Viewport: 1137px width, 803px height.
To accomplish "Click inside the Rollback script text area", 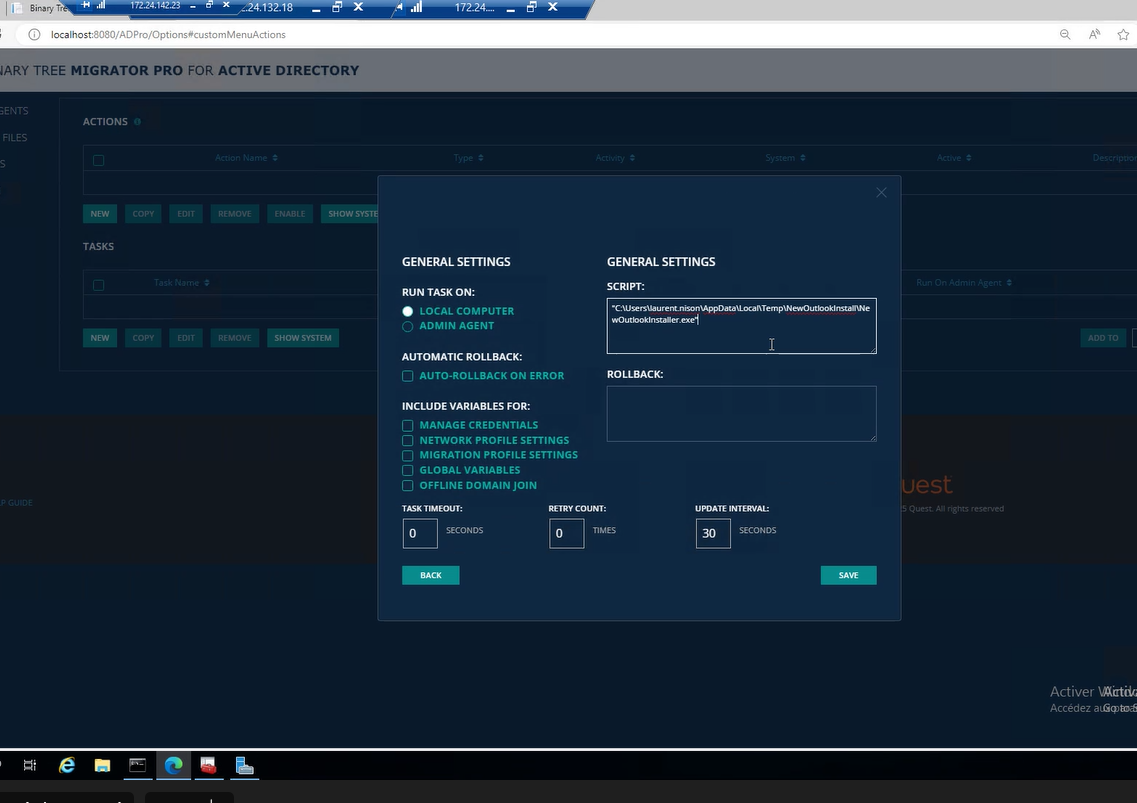I will [741, 413].
